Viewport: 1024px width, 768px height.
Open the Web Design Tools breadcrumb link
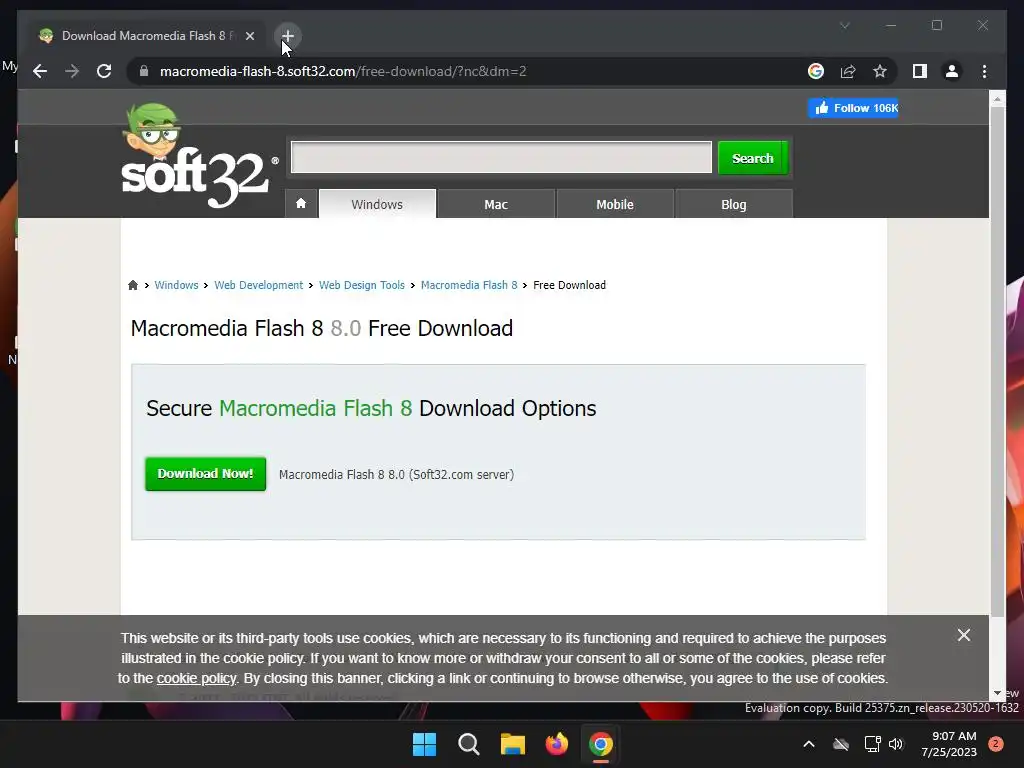click(x=362, y=285)
